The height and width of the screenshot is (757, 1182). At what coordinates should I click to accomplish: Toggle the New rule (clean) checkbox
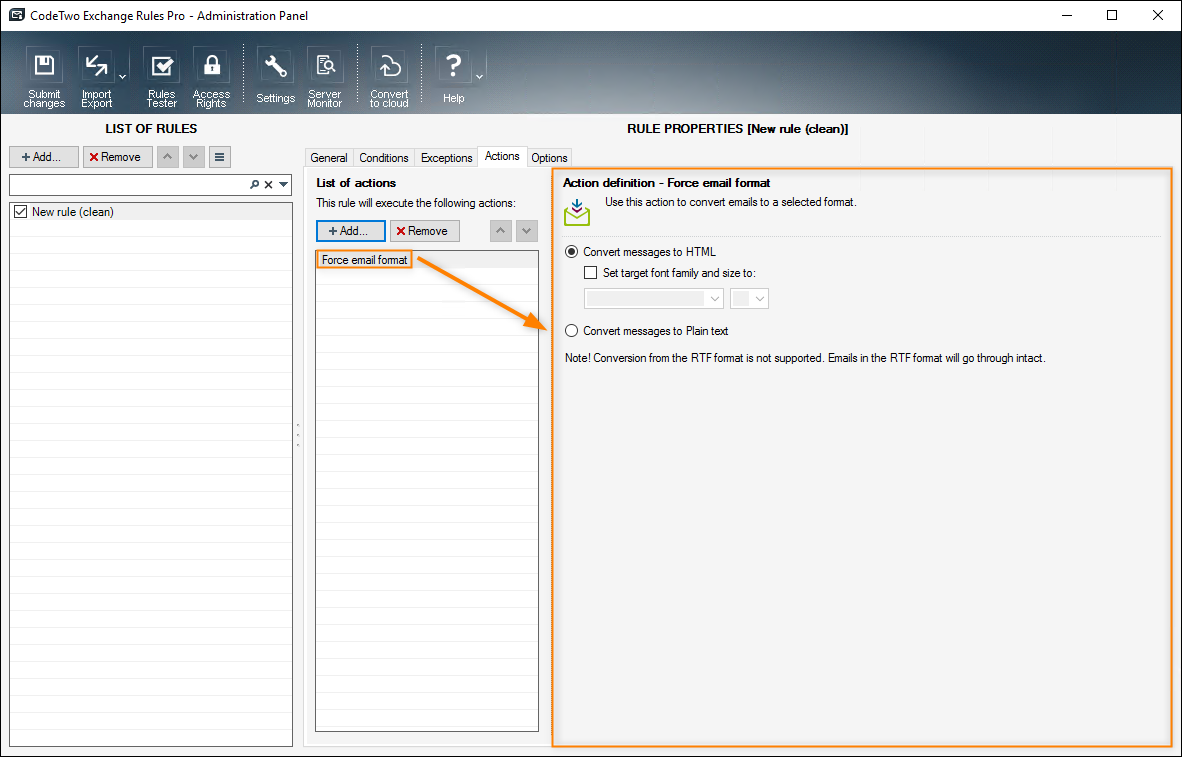pos(20,212)
